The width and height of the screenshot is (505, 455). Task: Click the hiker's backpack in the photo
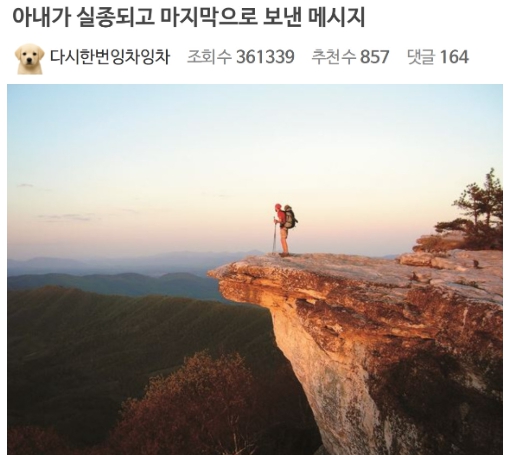tap(290, 218)
